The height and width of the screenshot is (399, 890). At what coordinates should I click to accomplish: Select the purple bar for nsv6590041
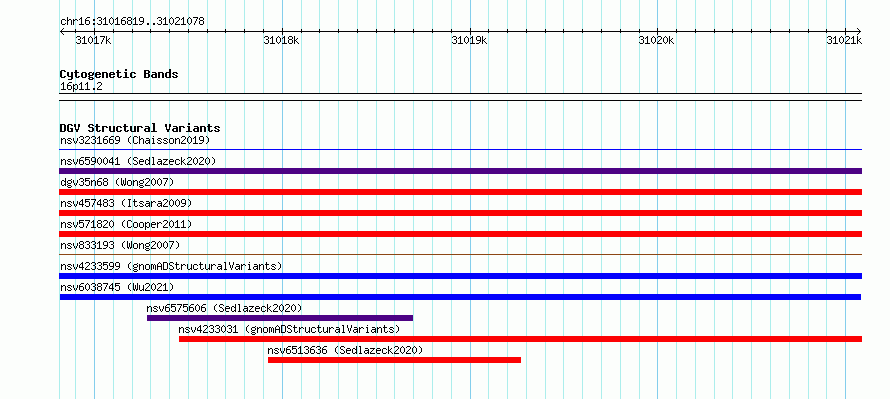click(461, 171)
